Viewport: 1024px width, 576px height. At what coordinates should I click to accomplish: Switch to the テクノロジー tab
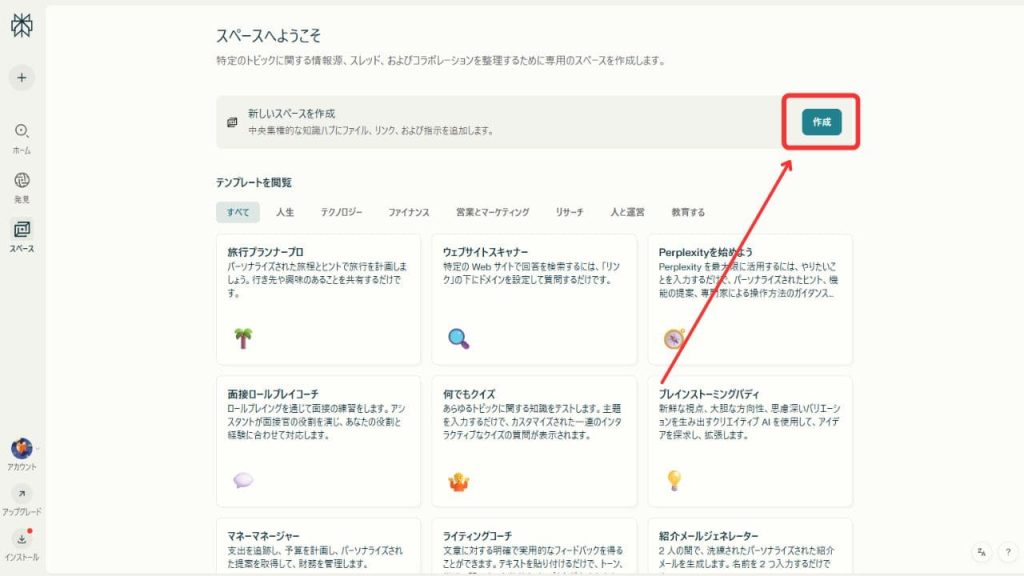[341, 212]
